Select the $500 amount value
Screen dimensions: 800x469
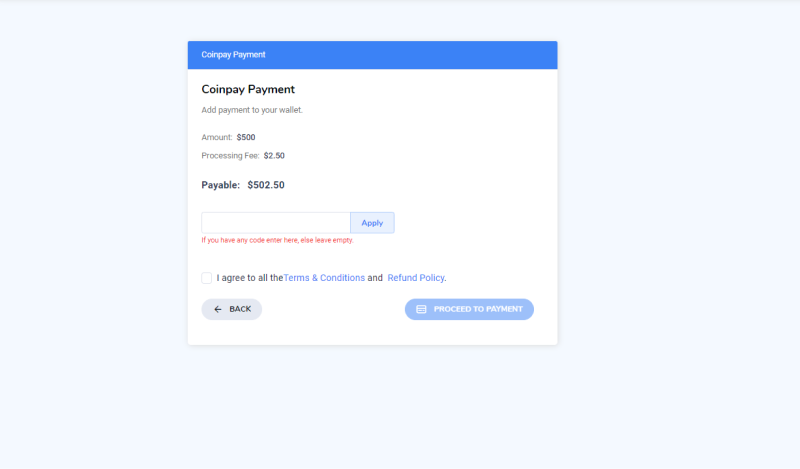pos(246,137)
